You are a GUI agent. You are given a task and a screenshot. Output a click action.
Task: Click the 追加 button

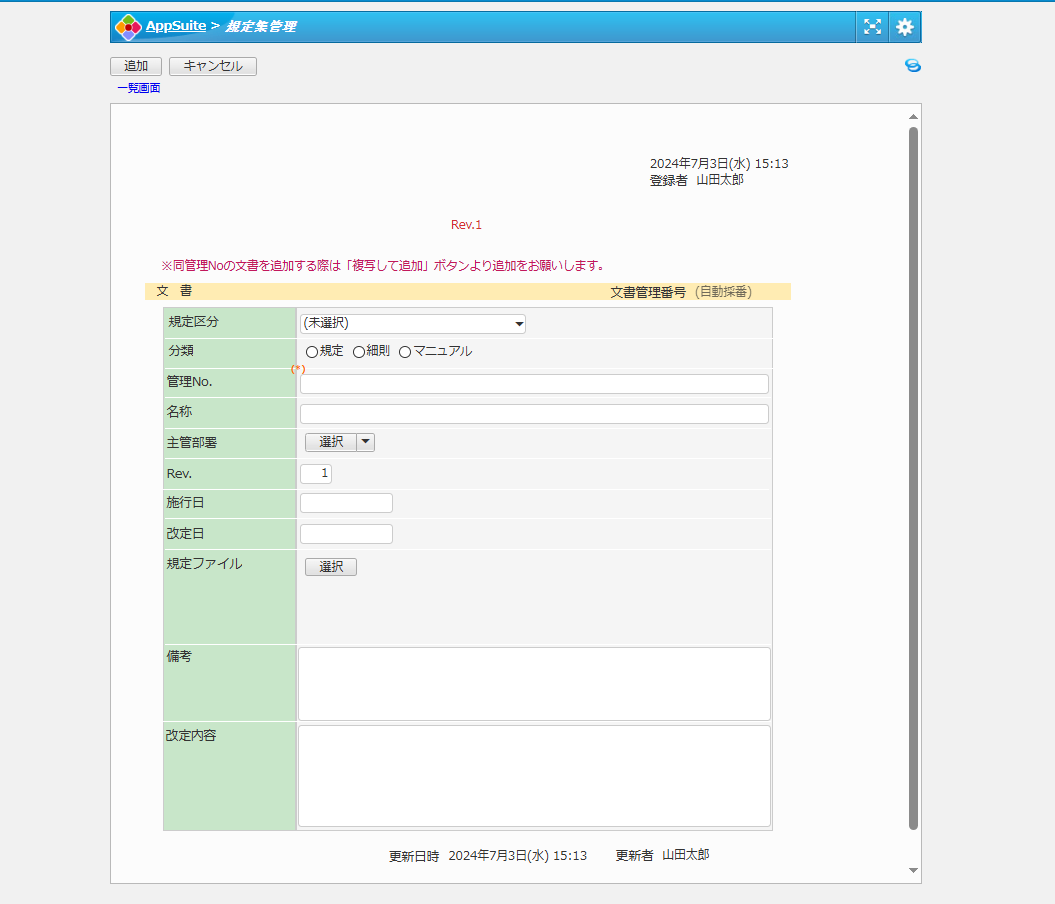coord(136,66)
